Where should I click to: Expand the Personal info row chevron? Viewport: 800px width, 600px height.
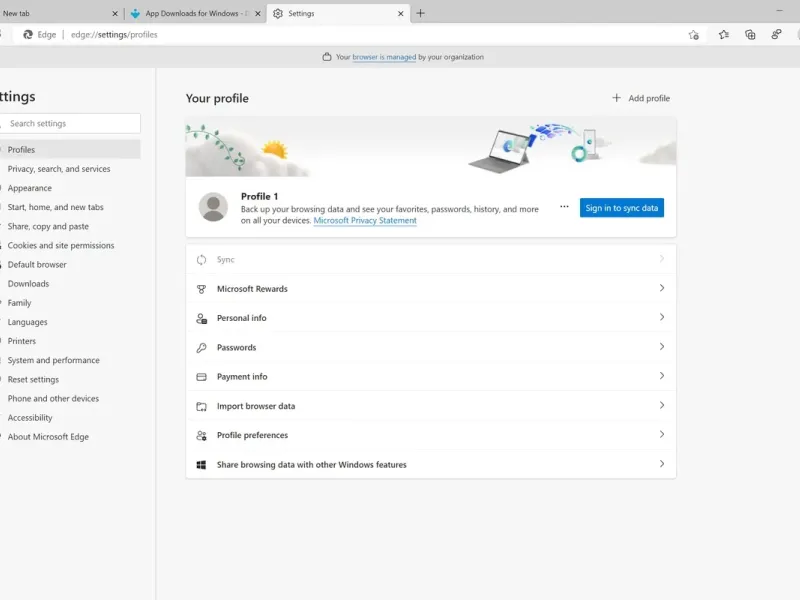(662, 317)
